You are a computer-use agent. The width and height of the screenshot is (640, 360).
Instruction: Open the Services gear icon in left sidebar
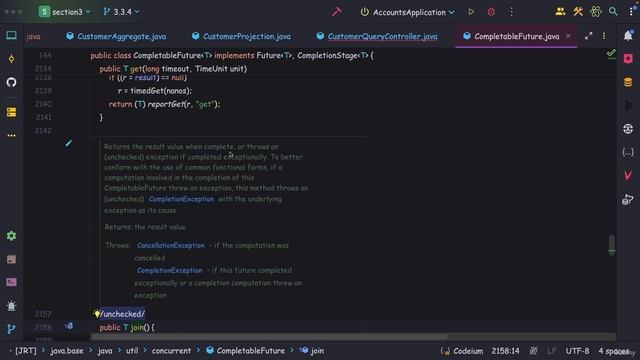11,236
